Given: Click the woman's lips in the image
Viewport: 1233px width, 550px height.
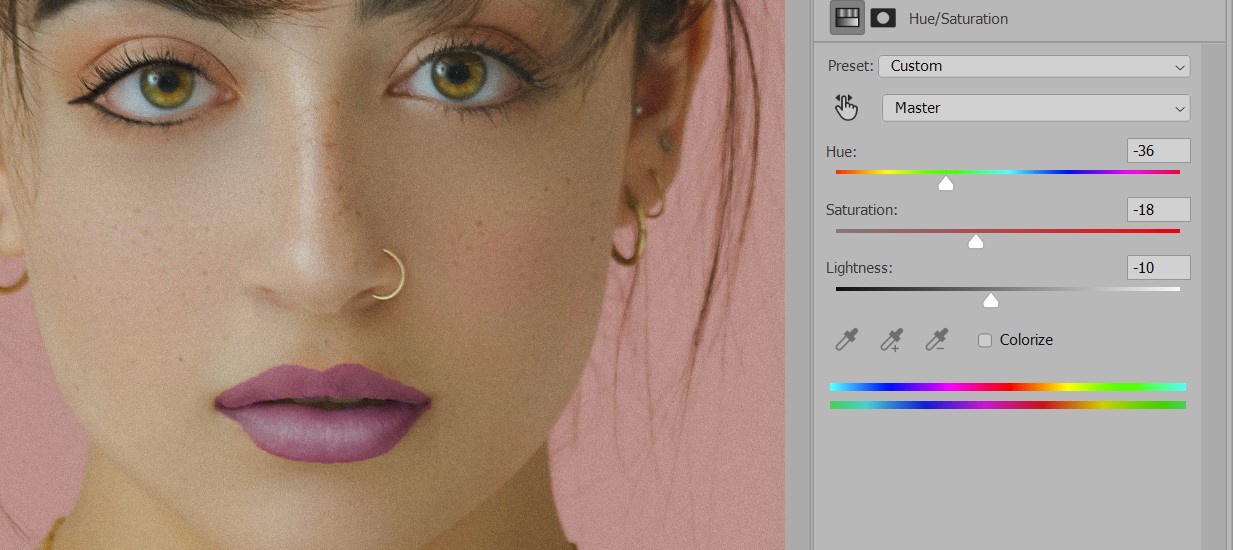Looking at the screenshot, I should pyautogui.click(x=323, y=412).
